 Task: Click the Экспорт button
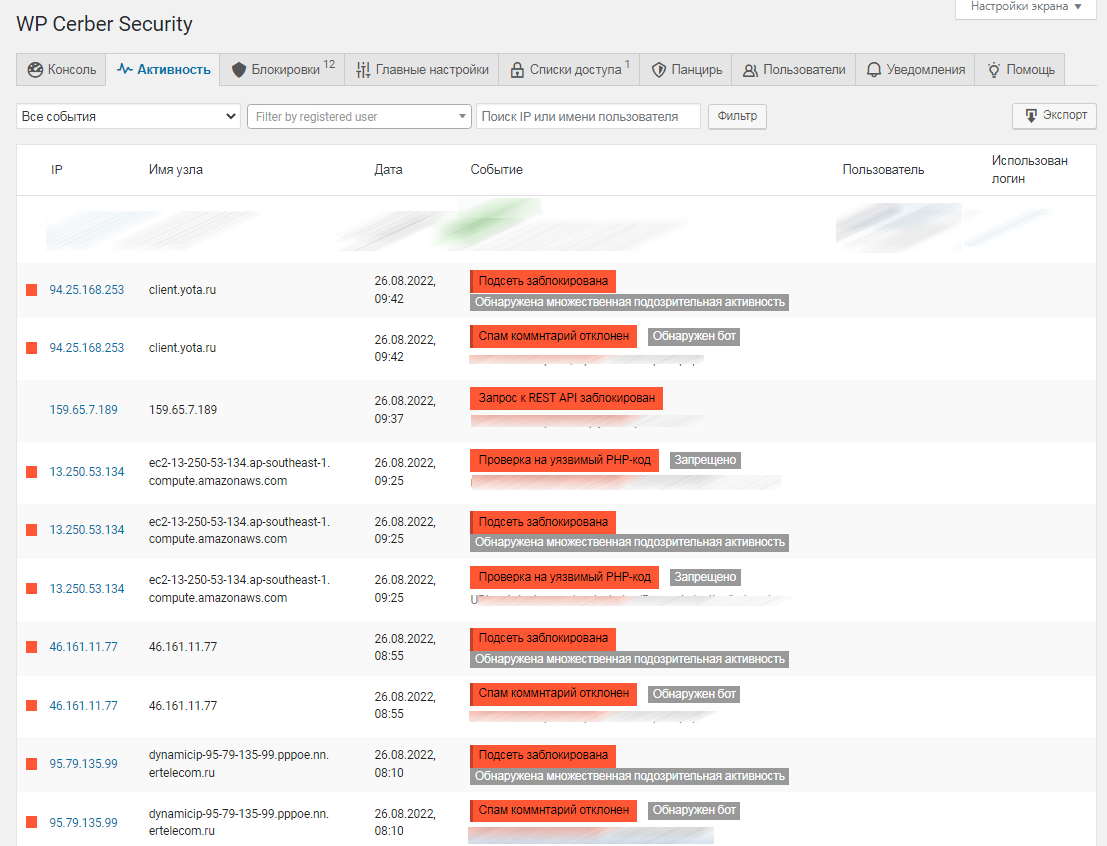(x=1054, y=115)
